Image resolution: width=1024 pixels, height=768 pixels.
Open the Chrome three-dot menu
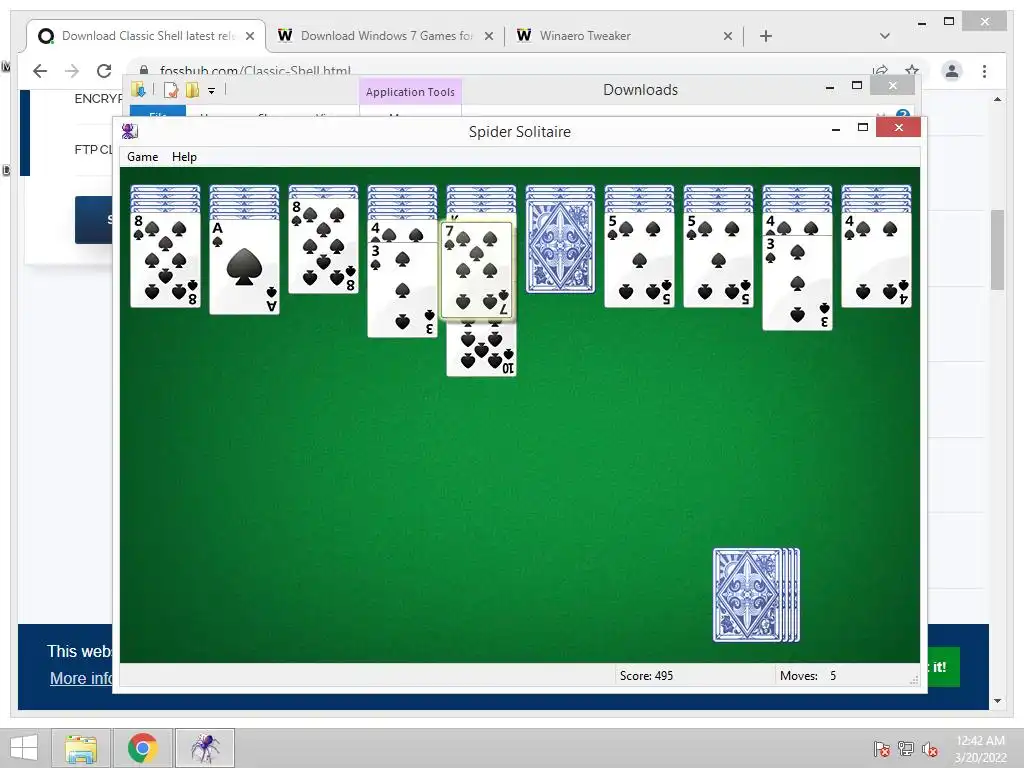coord(984,71)
